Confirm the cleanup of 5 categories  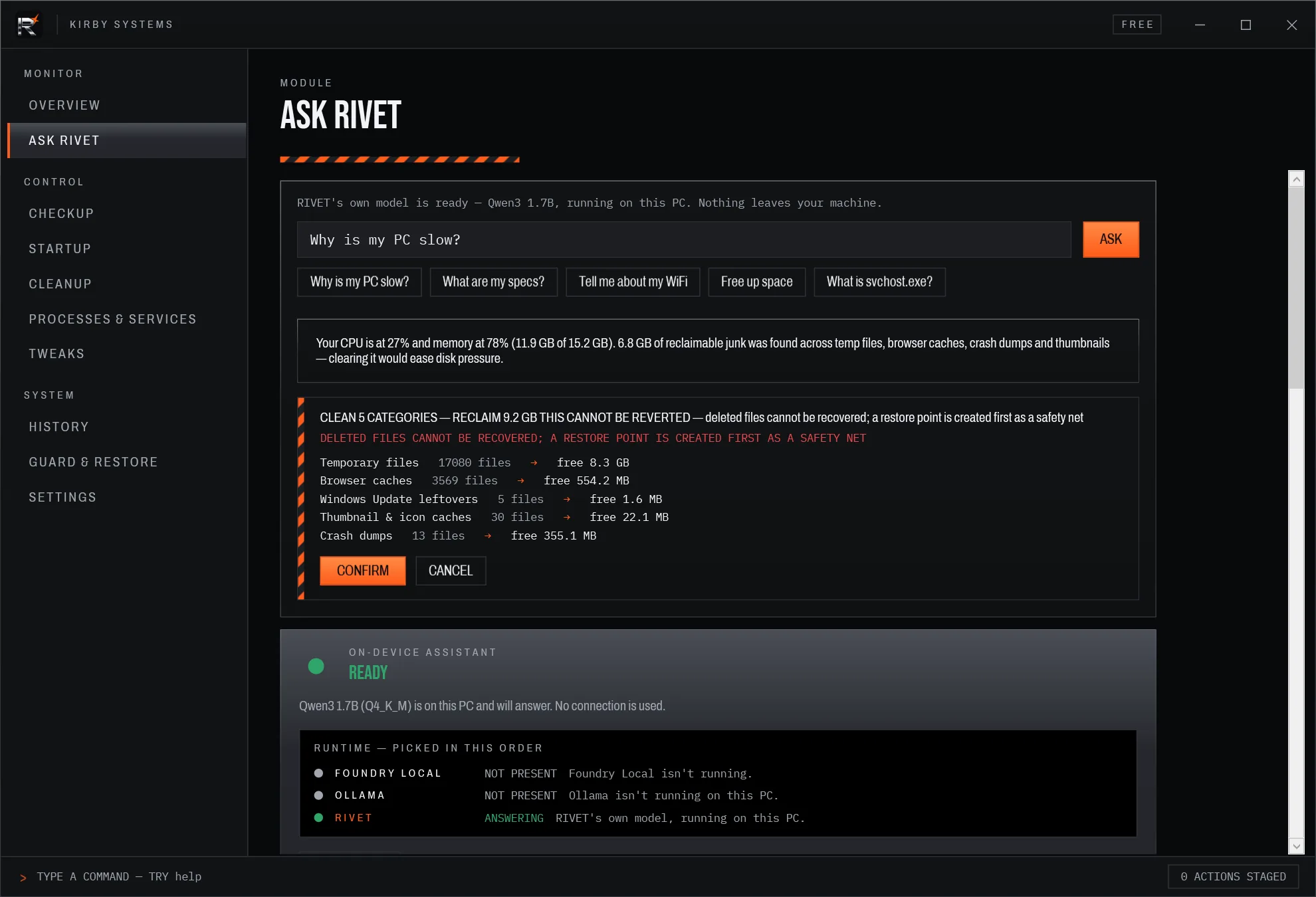coord(362,571)
